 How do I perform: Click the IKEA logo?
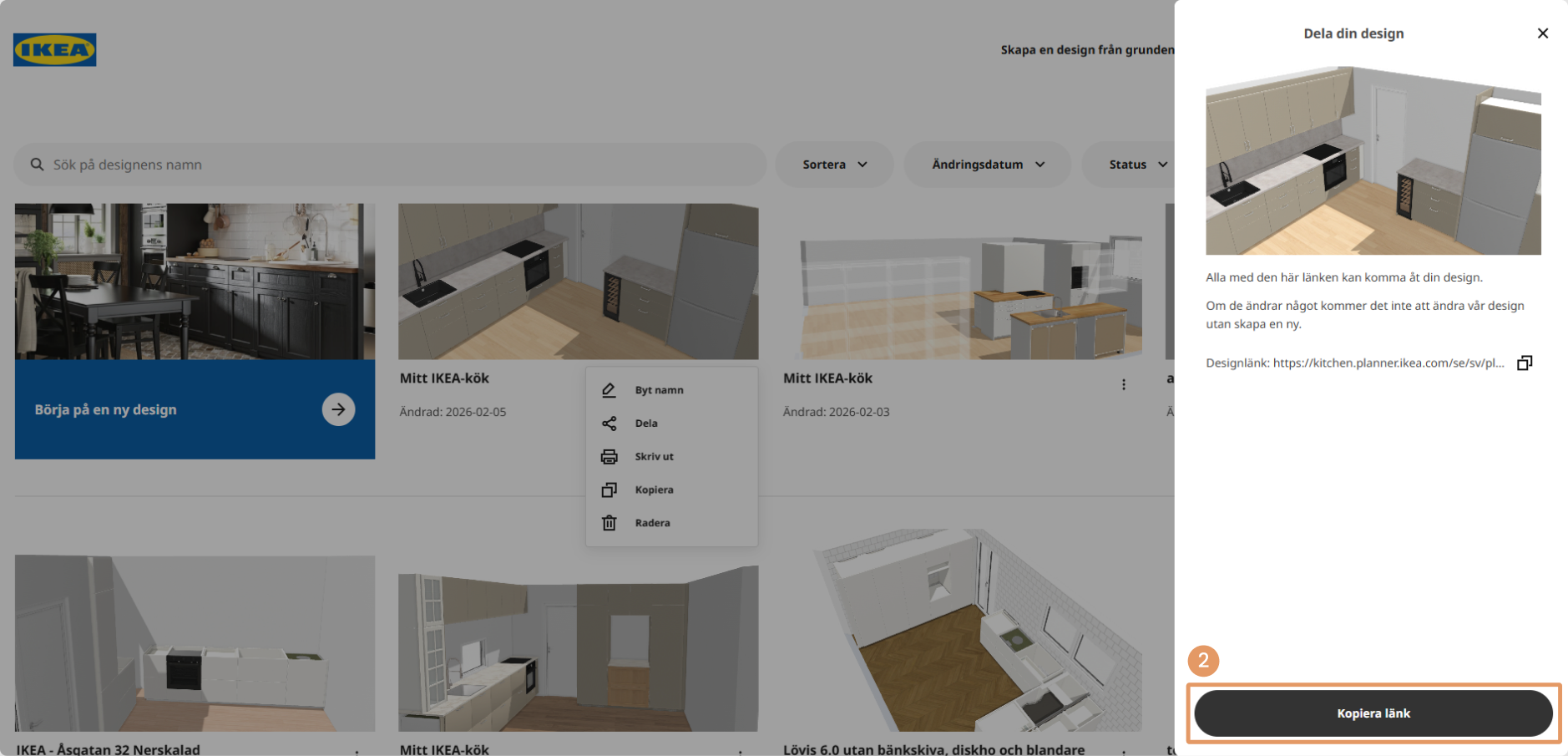click(x=54, y=49)
